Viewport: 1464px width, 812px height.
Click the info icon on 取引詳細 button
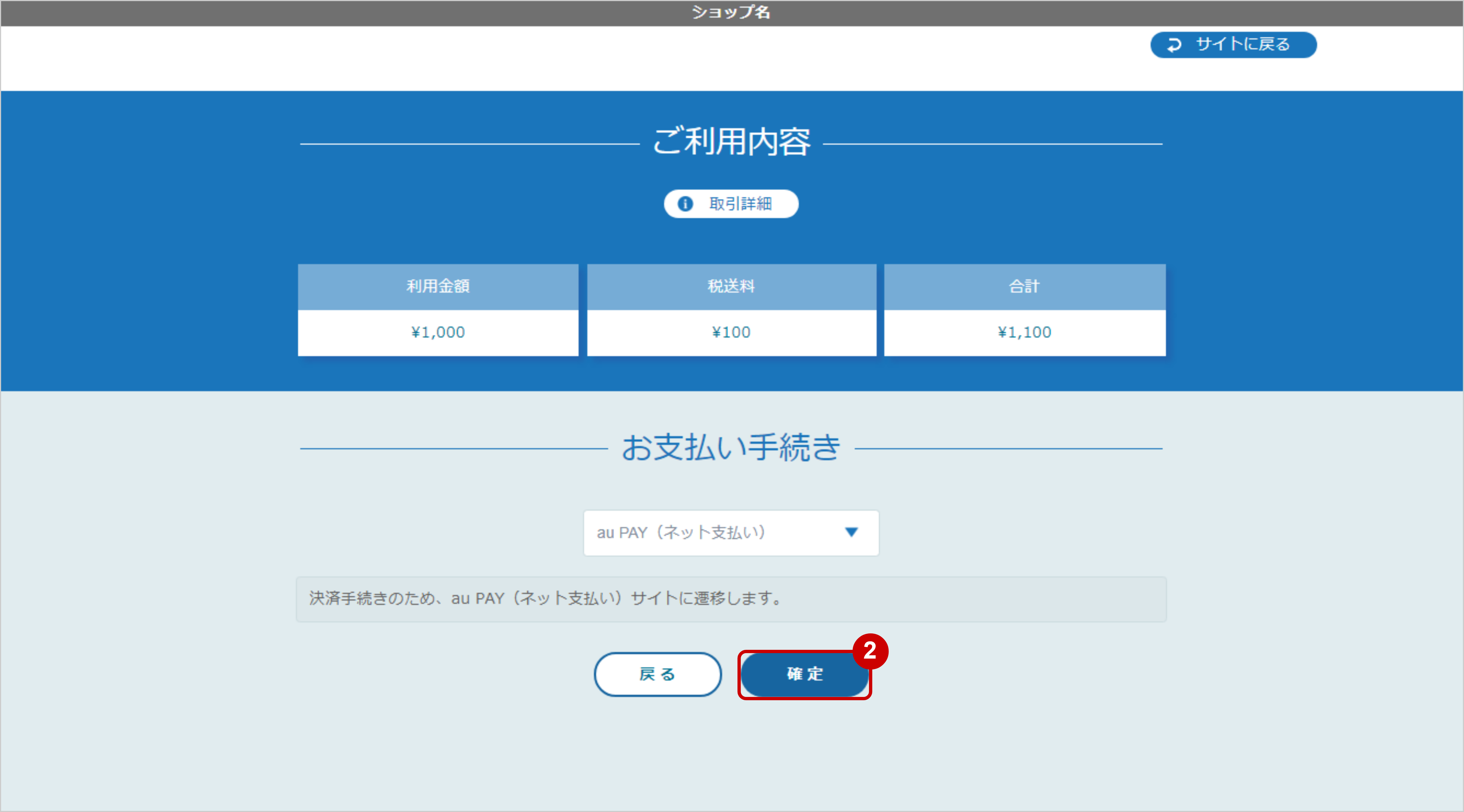[685, 204]
